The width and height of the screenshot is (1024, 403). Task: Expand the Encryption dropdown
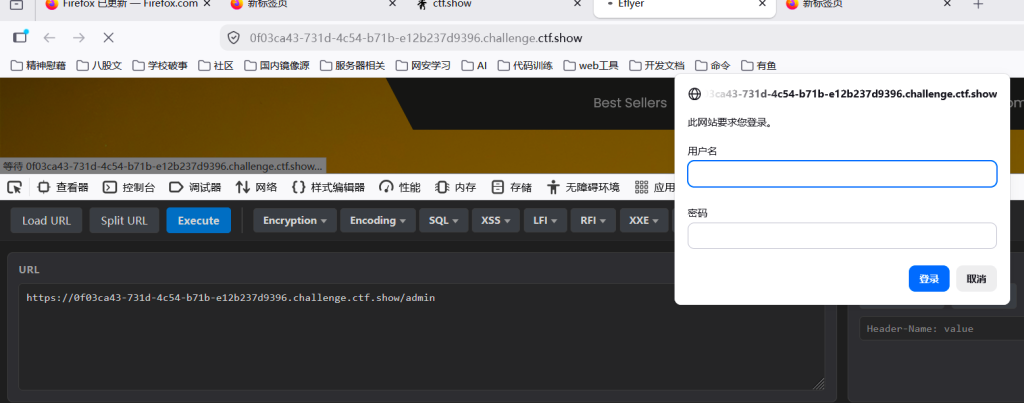point(295,221)
